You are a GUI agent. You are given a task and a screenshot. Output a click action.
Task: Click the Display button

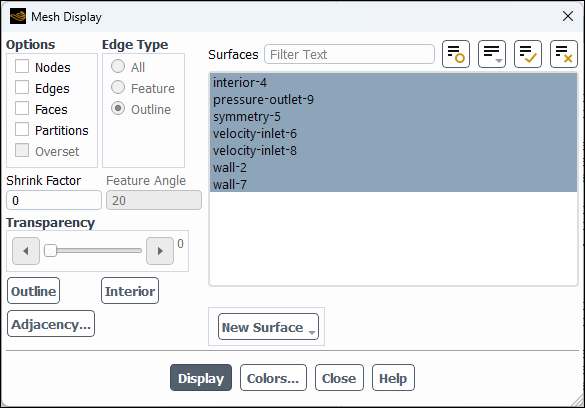(x=201, y=377)
